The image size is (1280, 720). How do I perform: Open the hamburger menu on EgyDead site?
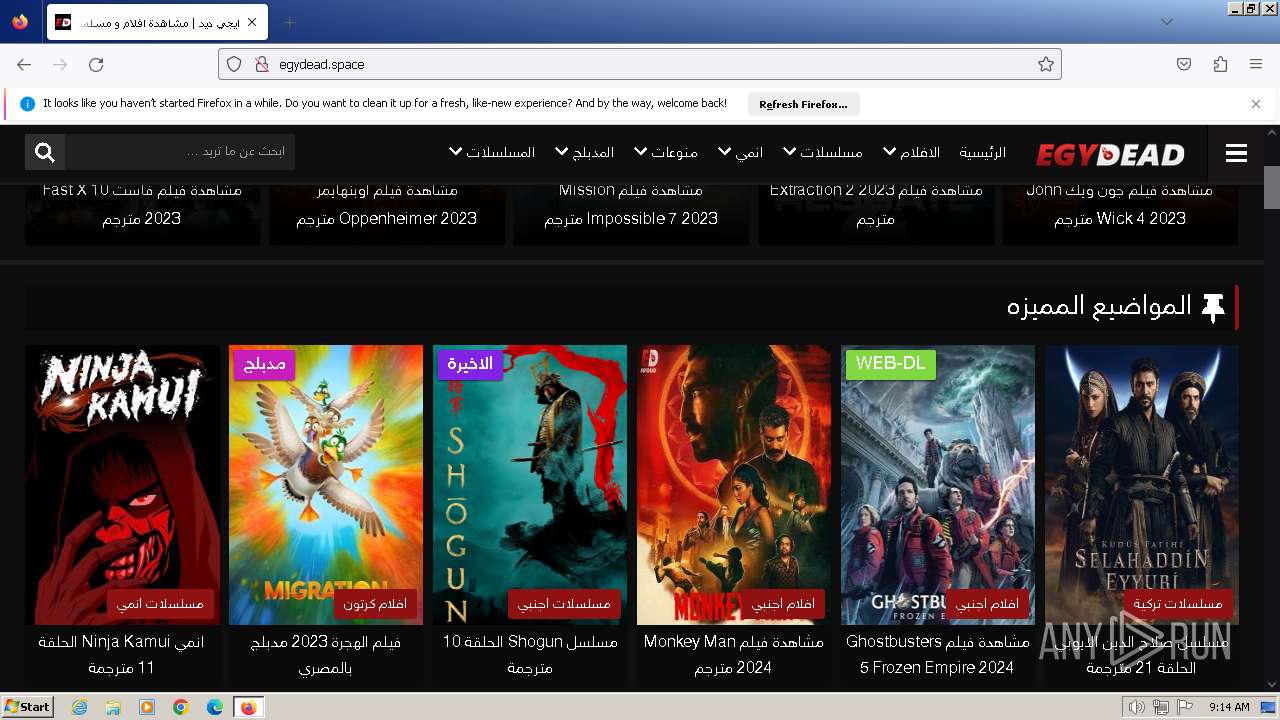click(1236, 153)
